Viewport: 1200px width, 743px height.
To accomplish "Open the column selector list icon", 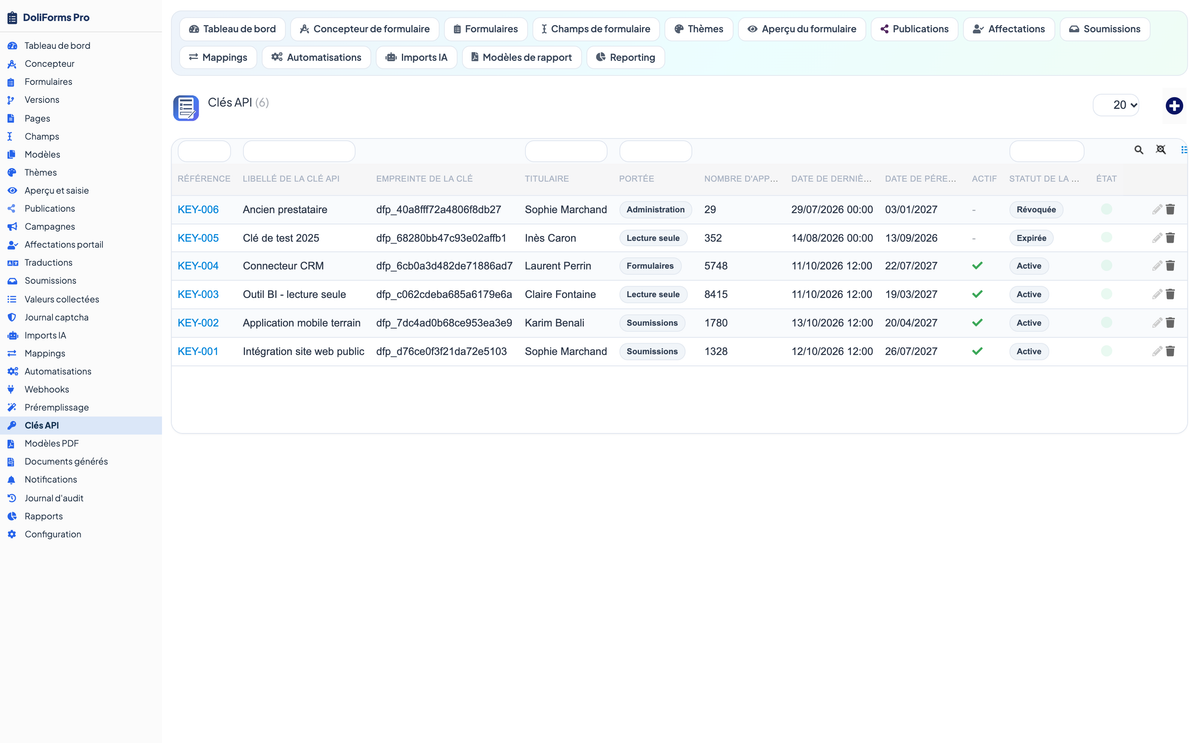I will [1184, 150].
